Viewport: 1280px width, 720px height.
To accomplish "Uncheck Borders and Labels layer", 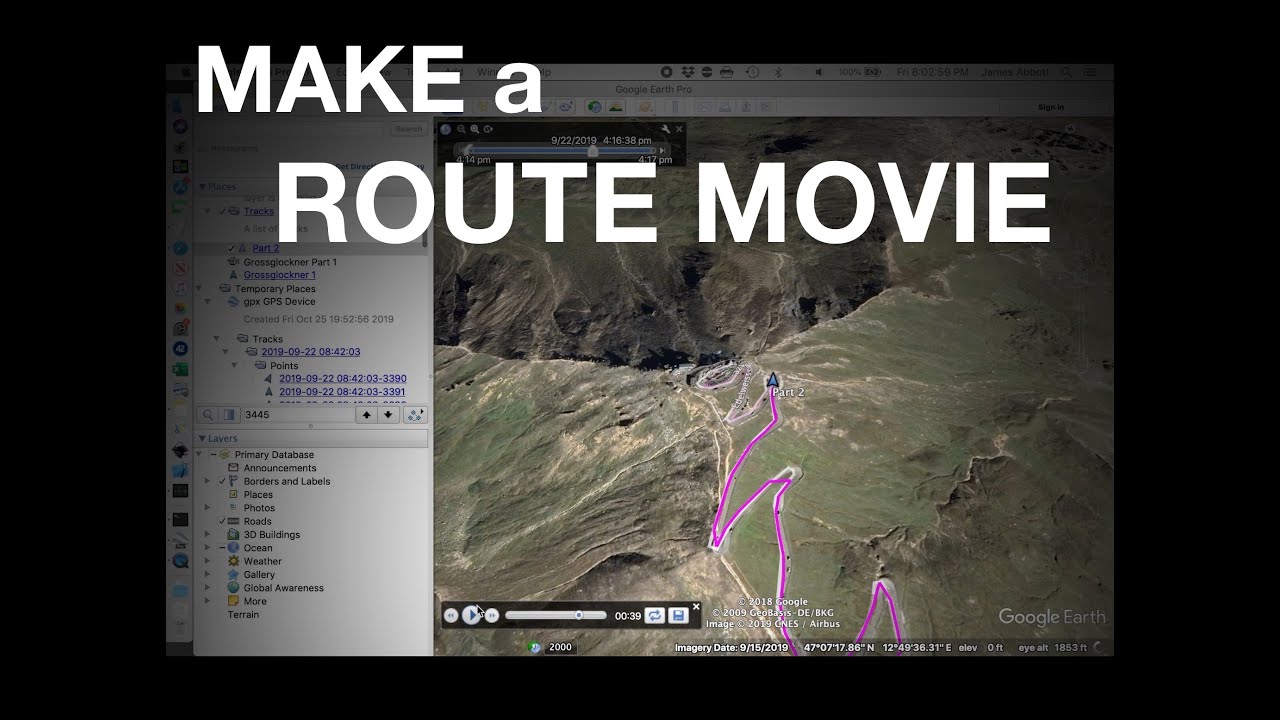I will click(x=222, y=481).
